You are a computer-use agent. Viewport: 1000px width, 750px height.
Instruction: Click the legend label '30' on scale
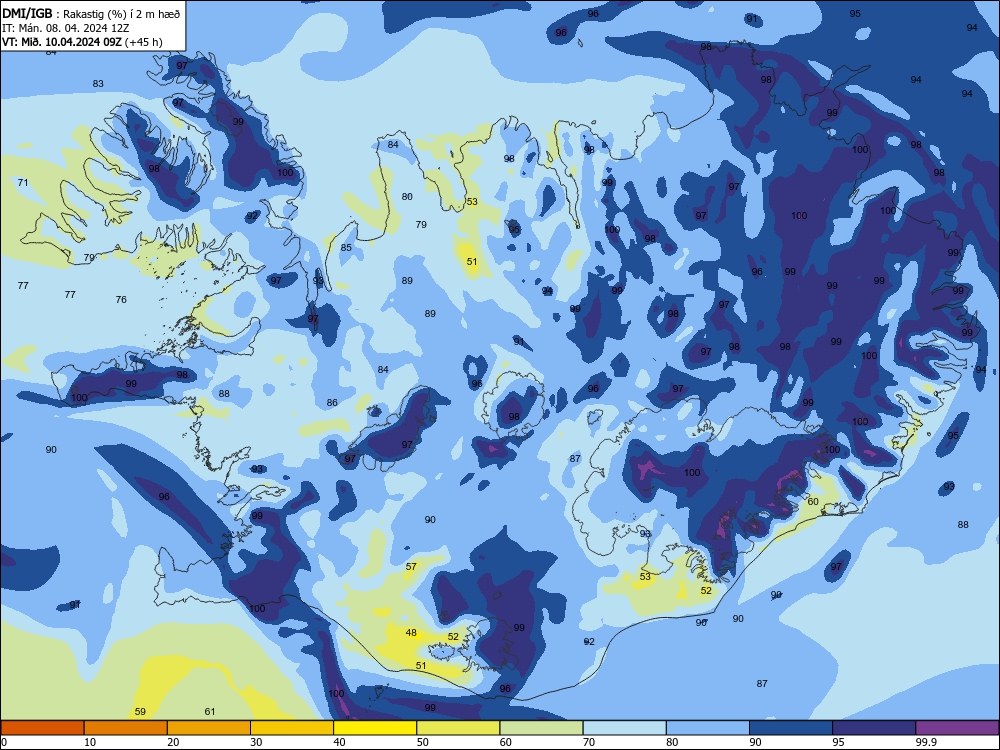[x=256, y=742]
